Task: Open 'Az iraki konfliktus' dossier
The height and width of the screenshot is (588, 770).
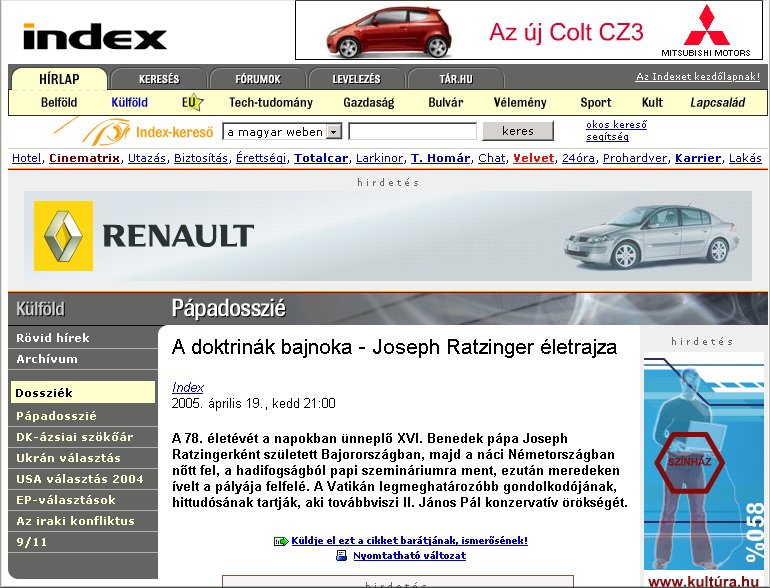Action: coord(82,521)
